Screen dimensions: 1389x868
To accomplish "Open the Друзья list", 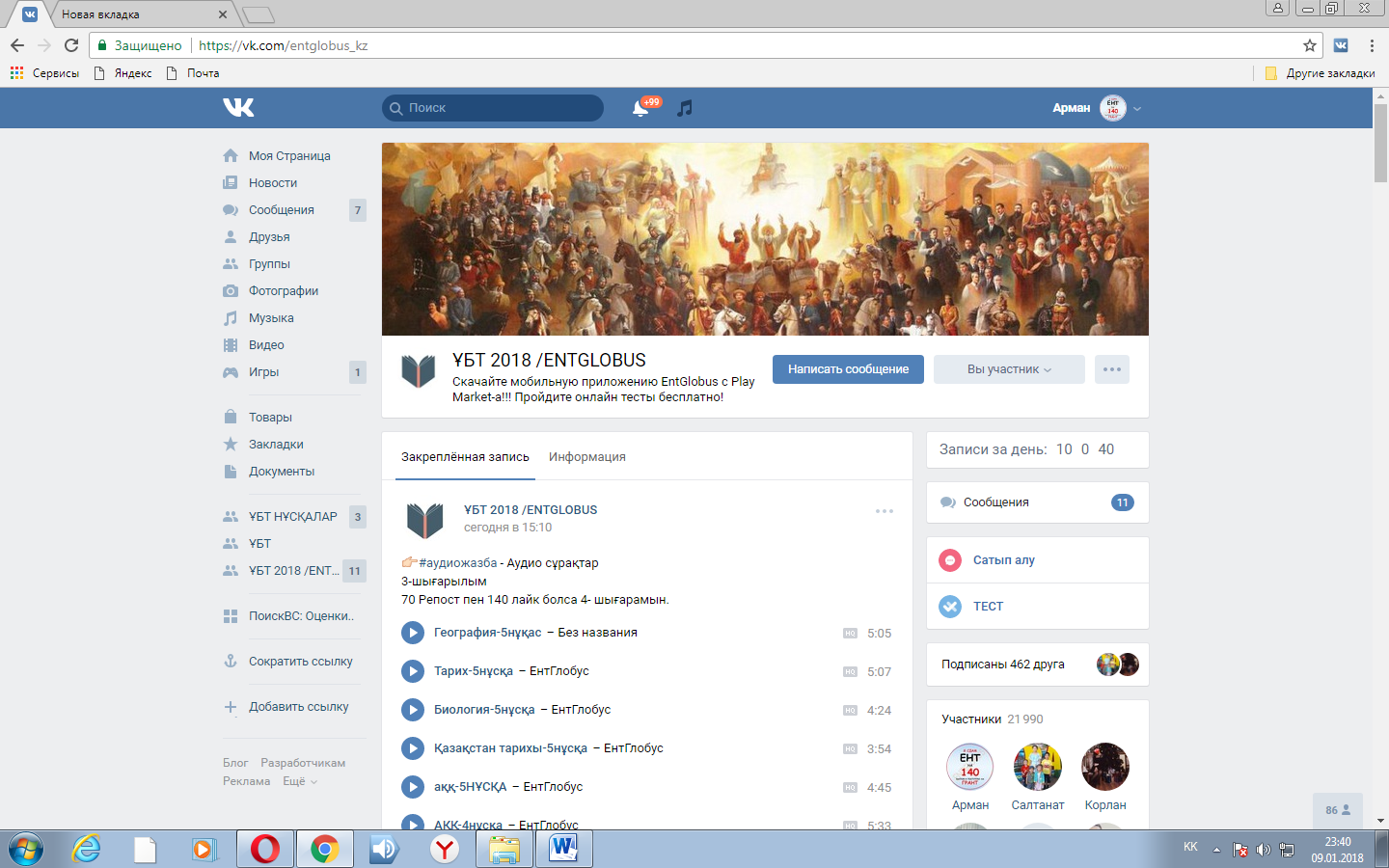I will pos(269,237).
